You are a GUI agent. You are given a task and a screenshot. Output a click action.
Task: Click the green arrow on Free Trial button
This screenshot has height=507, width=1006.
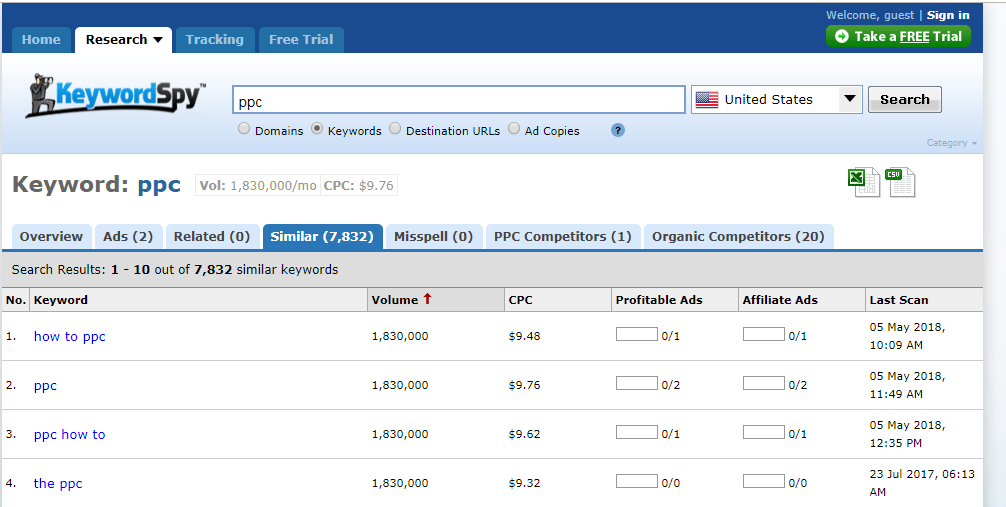841,36
